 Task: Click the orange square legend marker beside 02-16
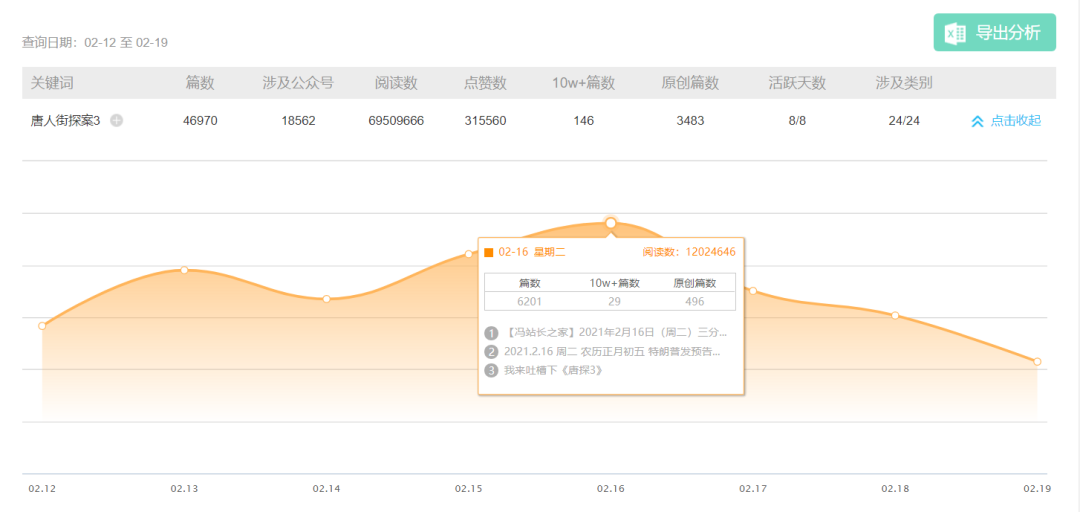point(489,252)
